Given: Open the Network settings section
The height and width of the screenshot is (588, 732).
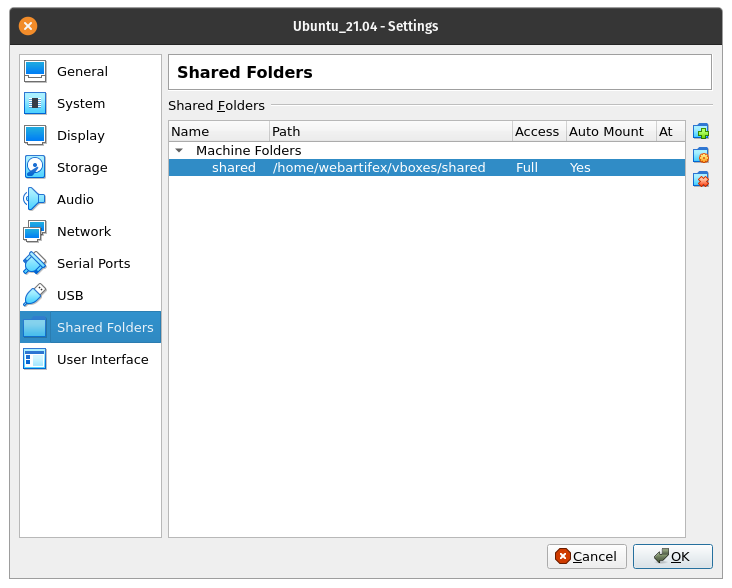Looking at the screenshot, I should (x=84, y=232).
